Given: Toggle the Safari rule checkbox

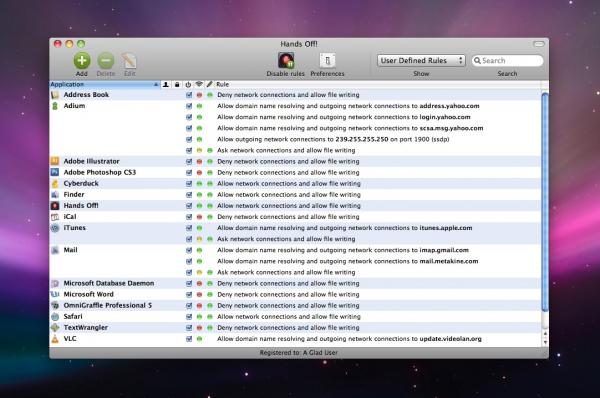Looking at the screenshot, I should (x=189, y=316).
